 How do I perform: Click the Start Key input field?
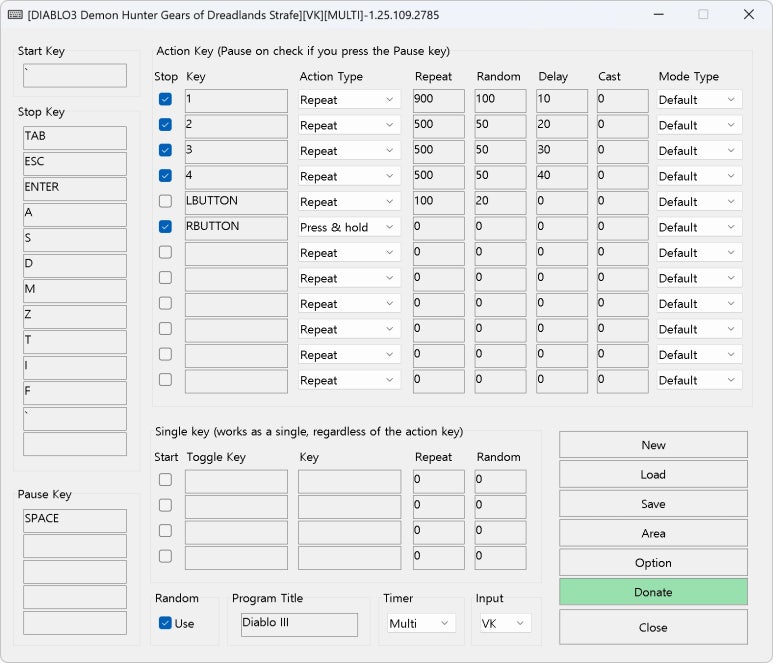pyautogui.click(x=75, y=75)
